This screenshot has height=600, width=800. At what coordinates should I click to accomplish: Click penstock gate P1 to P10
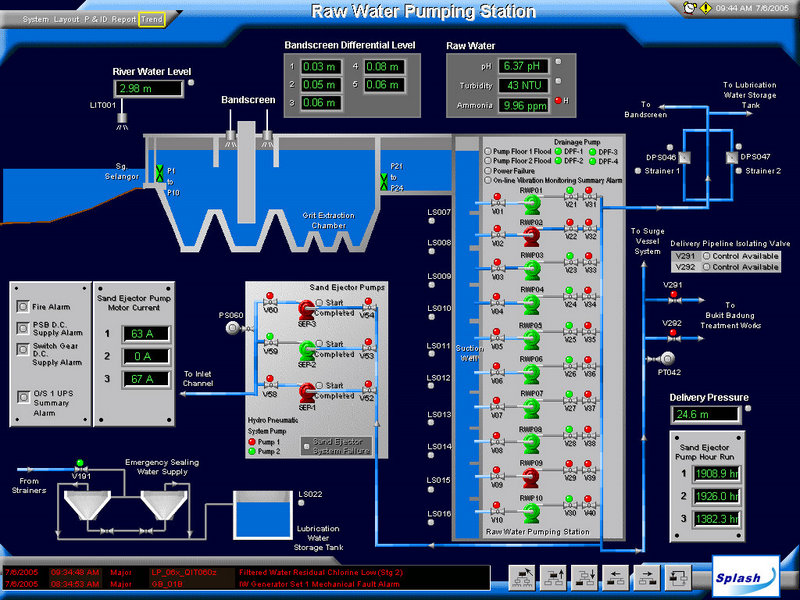(159, 173)
